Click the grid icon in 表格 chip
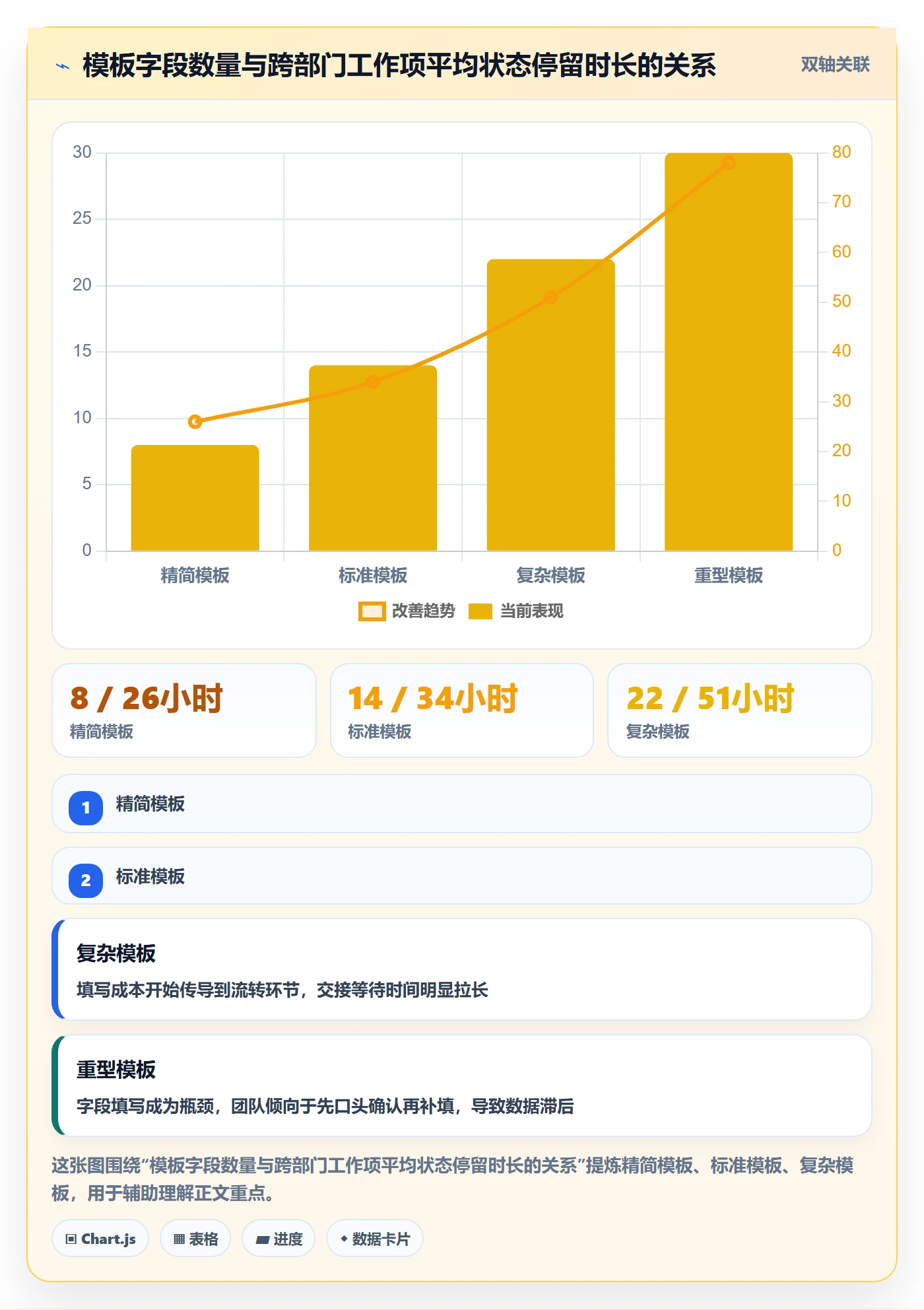Image resolution: width=924 pixels, height=1310 pixels. pyautogui.click(x=179, y=1239)
